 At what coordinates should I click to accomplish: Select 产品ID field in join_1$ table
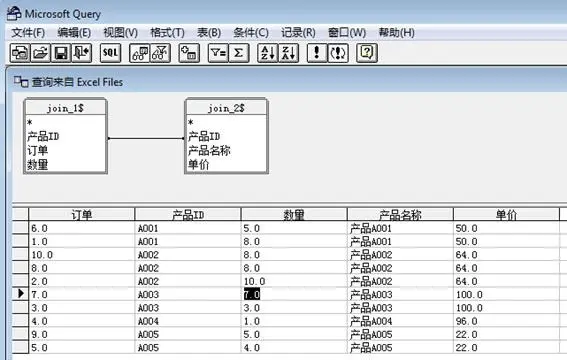click(43, 136)
